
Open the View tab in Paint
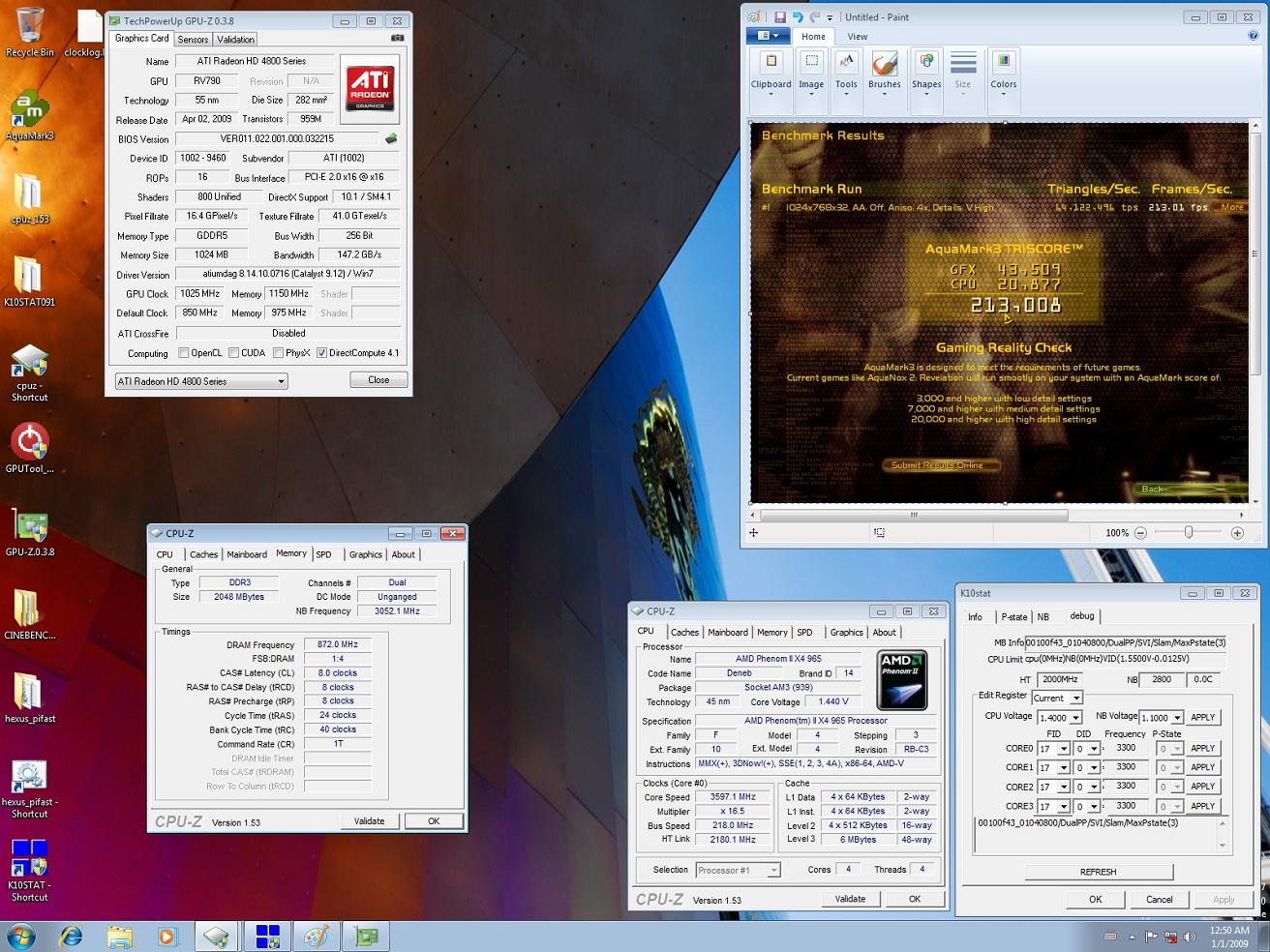tap(858, 37)
